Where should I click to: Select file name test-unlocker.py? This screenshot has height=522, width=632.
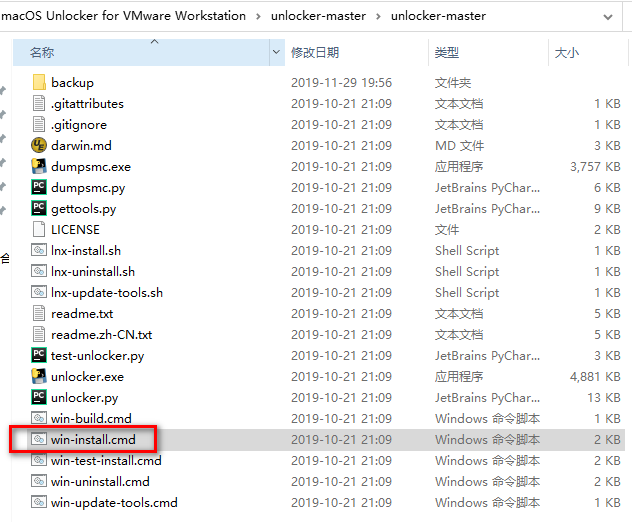click(98, 356)
